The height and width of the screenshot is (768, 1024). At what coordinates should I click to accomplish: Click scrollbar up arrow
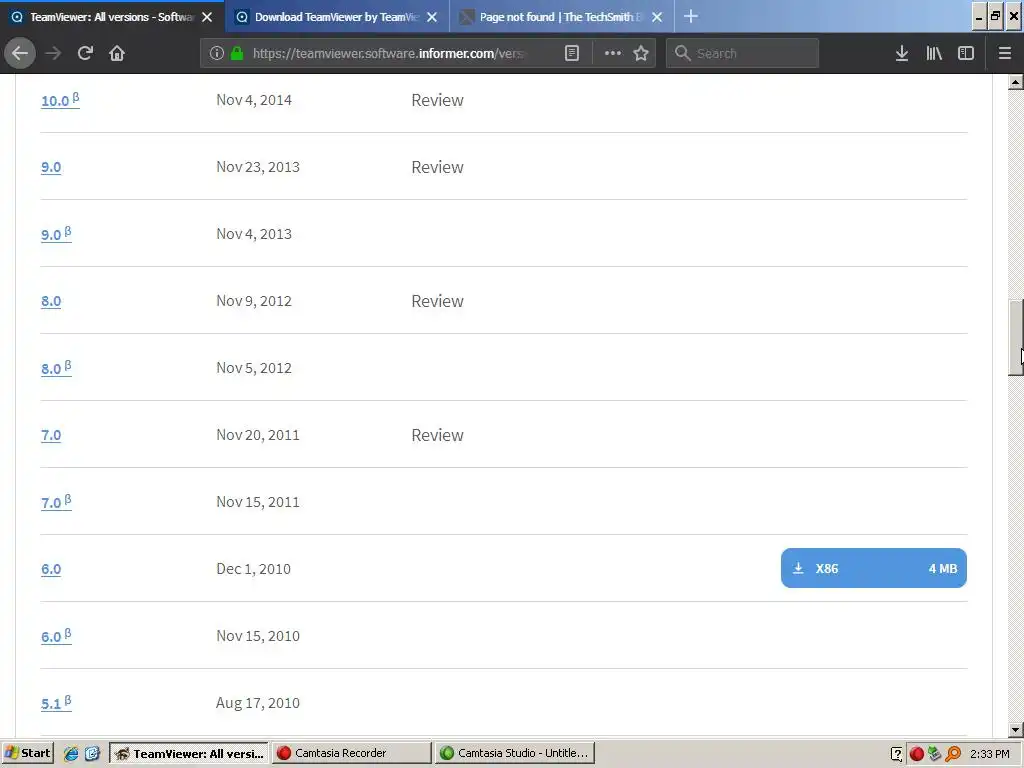coord(1015,82)
